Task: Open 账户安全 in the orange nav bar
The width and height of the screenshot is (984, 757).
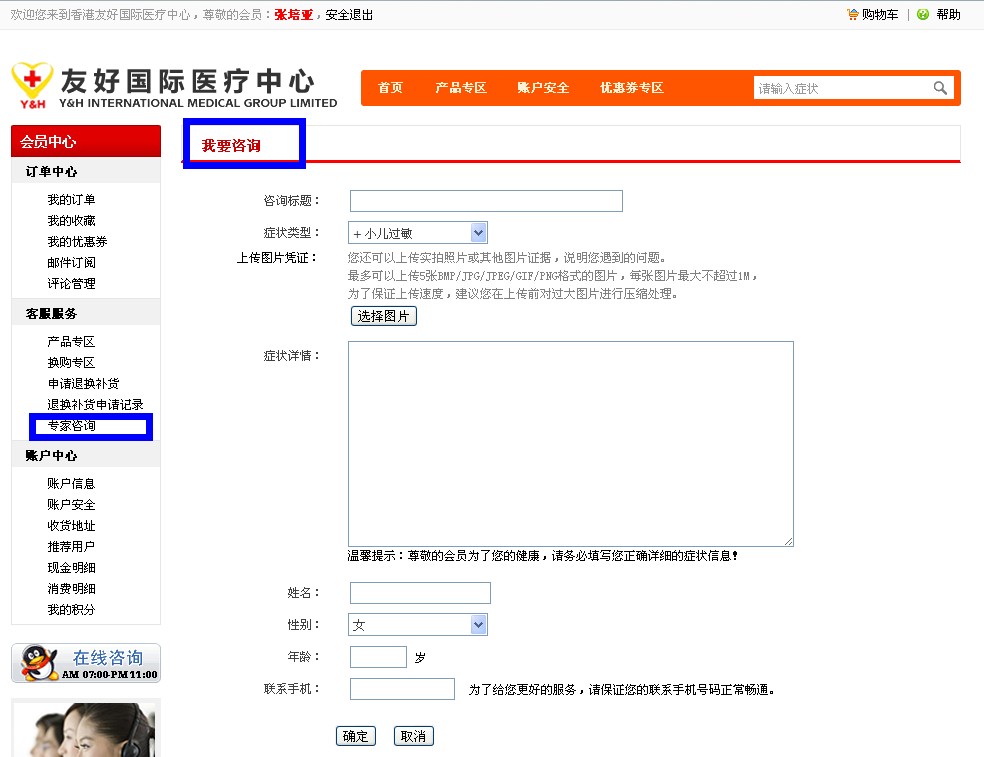Action: (x=543, y=88)
